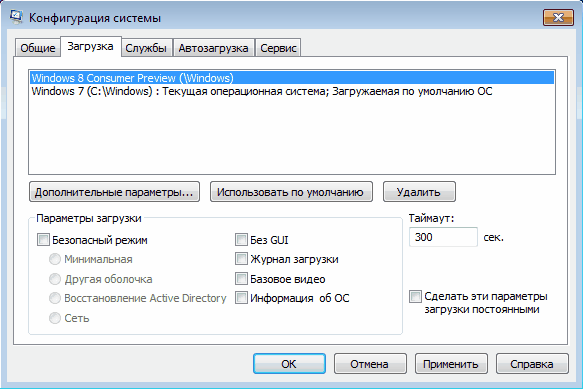Check Сделать эти параметры загрузки постоянными

point(415,296)
